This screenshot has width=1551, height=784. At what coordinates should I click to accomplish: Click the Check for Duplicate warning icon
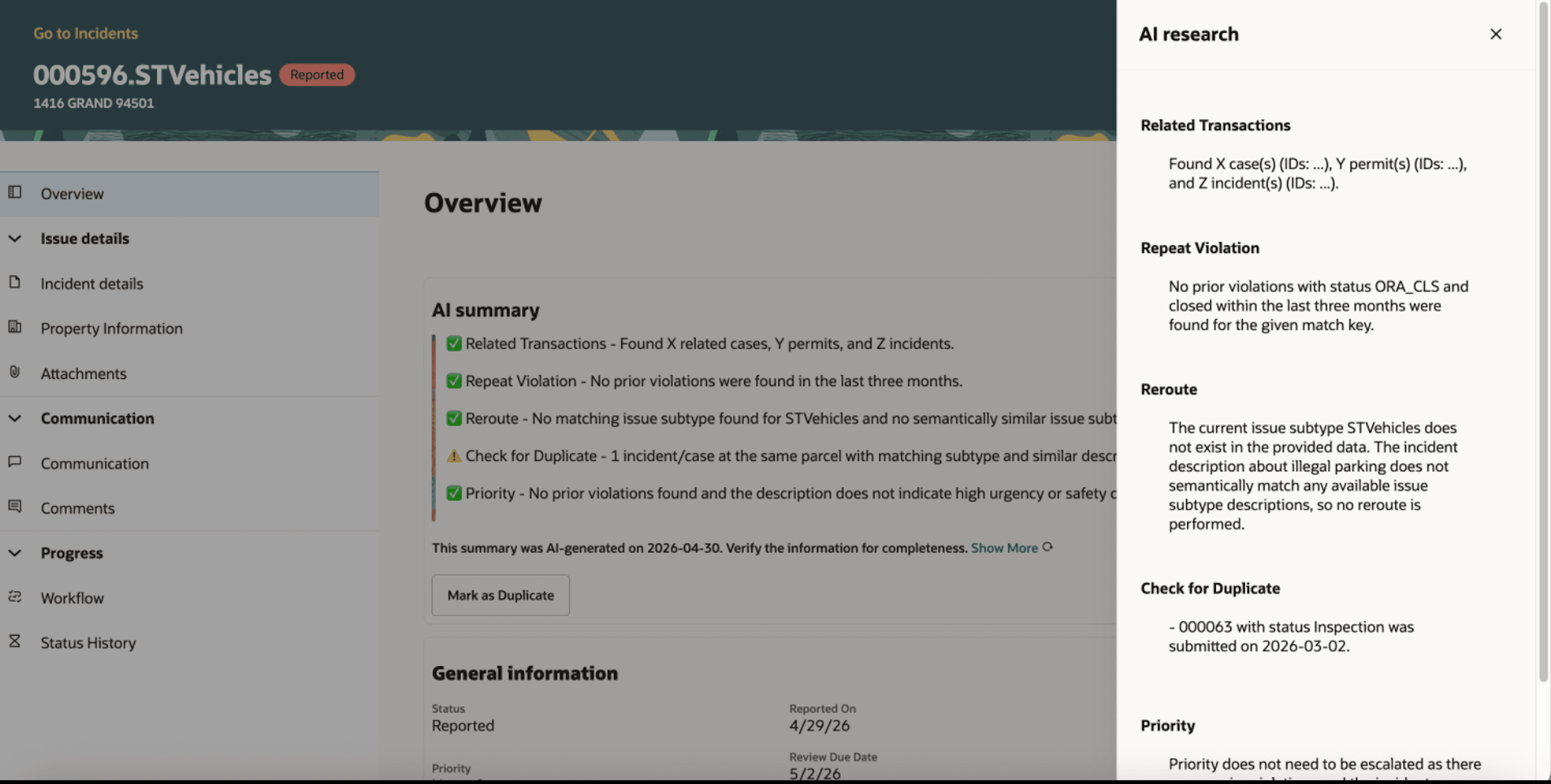tap(454, 455)
